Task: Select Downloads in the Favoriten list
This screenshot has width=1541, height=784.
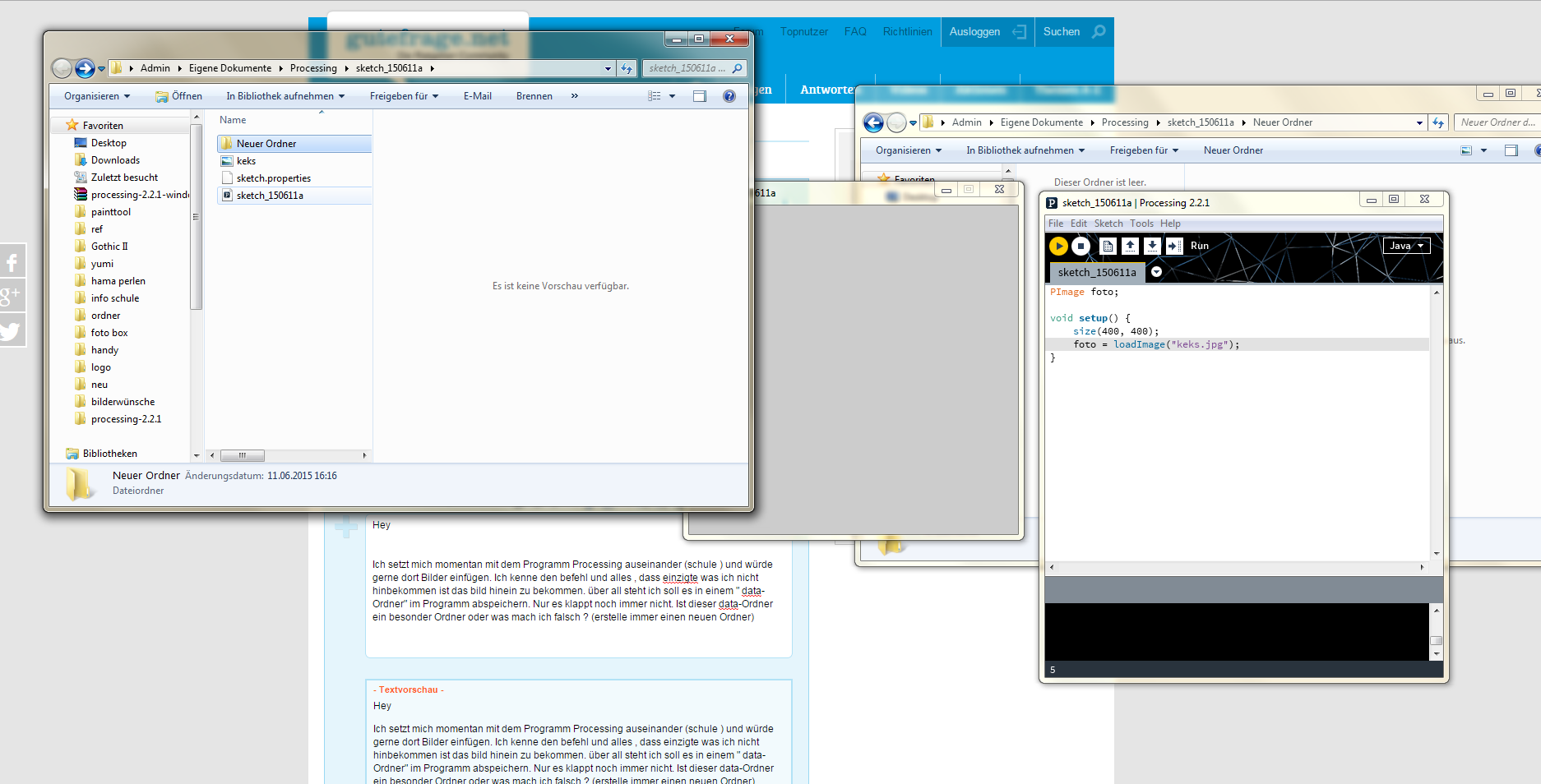Action: 115,160
